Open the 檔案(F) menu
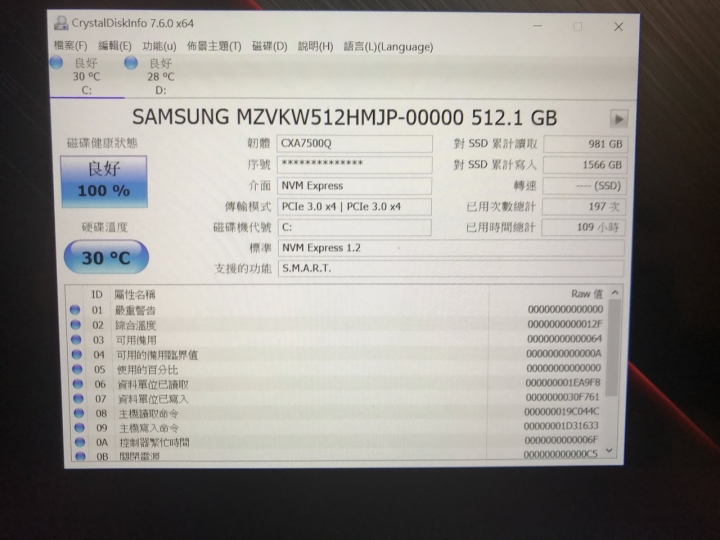720x540 pixels. (x=70, y=45)
